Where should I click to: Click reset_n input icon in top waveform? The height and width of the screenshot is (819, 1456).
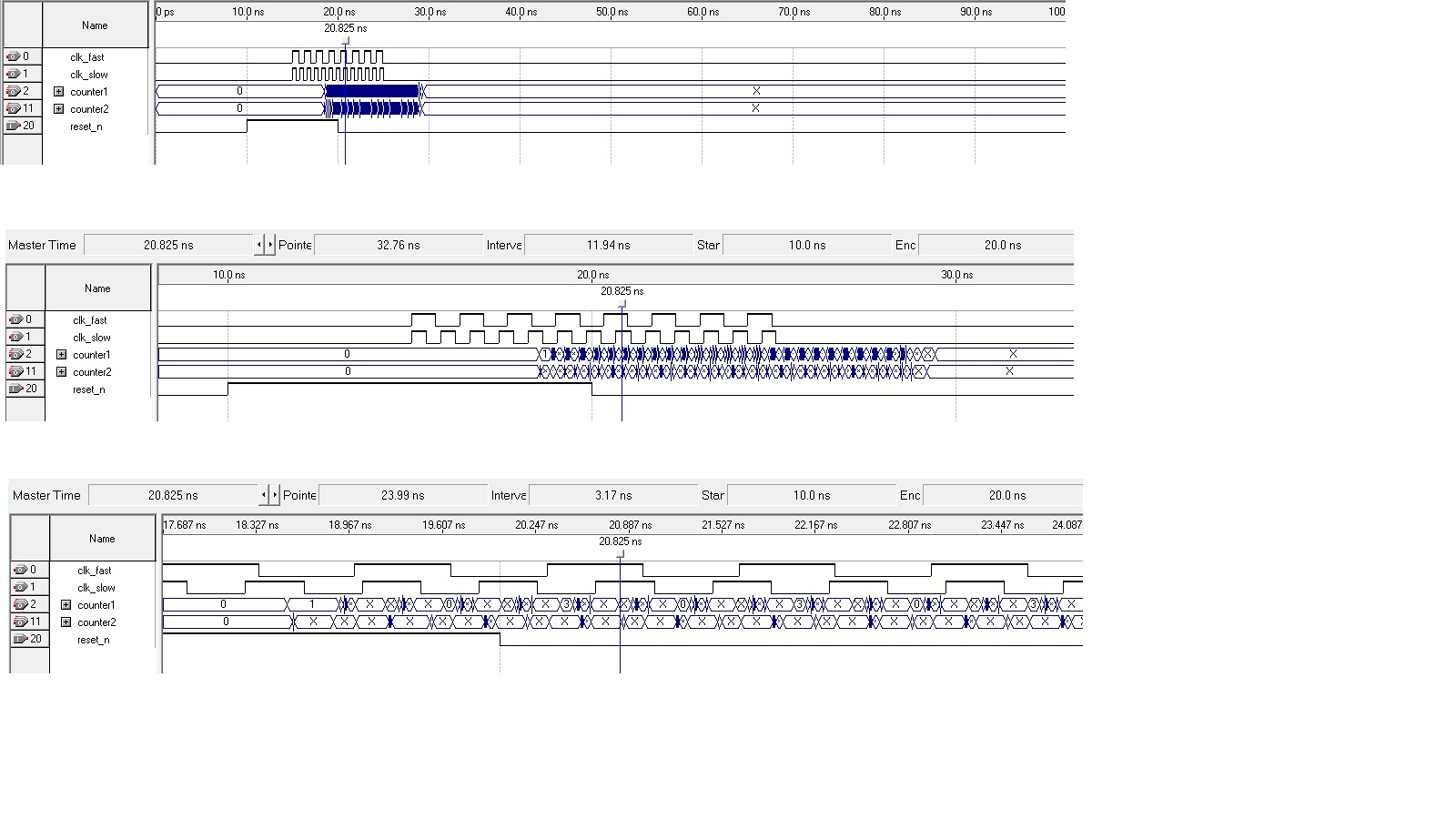(x=13, y=126)
